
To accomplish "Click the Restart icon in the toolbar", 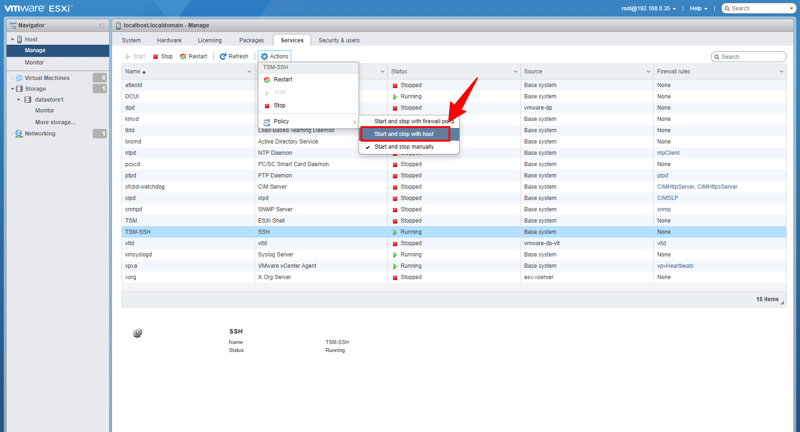I will pos(183,57).
